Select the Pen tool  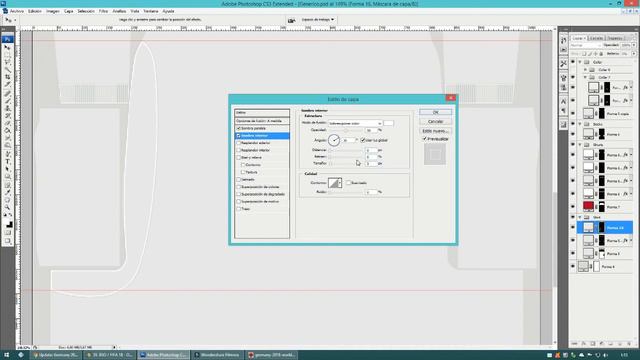pyautogui.click(x=7, y=154)
